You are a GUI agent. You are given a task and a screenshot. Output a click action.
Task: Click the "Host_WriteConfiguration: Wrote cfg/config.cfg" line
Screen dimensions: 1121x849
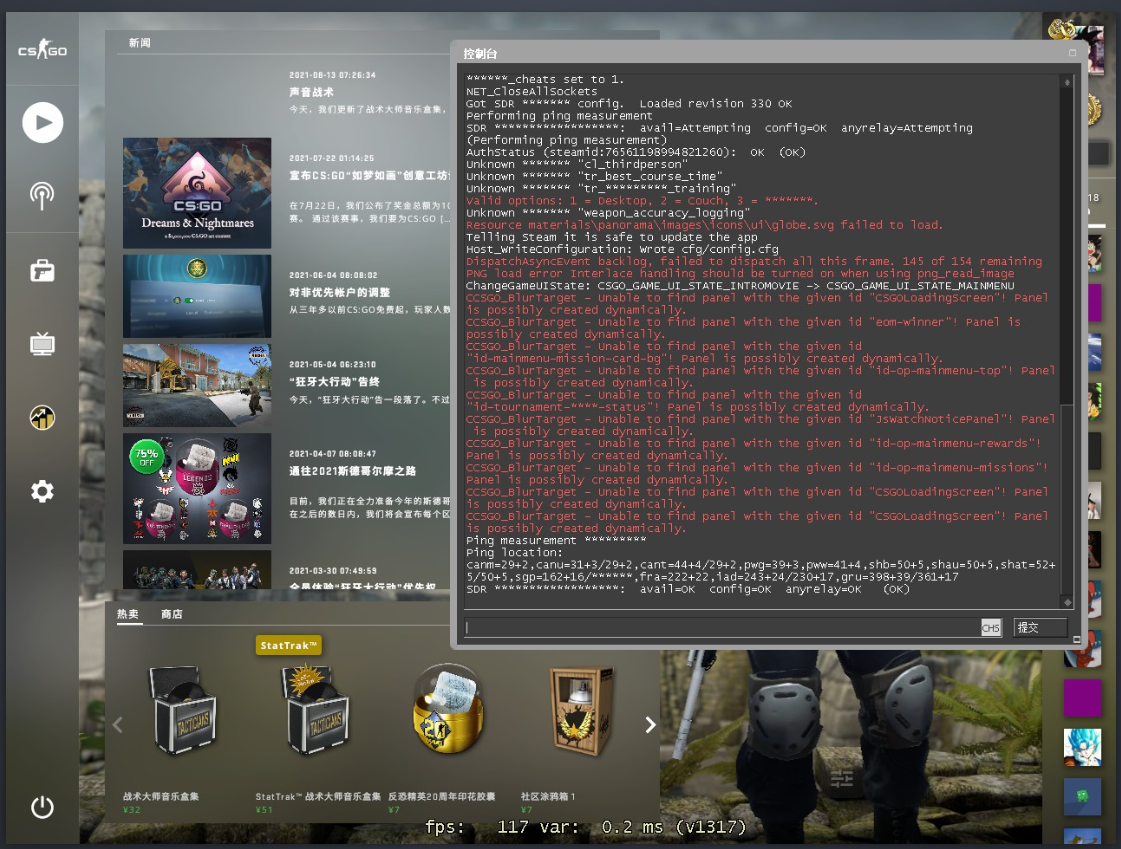(x=622, y=249)
